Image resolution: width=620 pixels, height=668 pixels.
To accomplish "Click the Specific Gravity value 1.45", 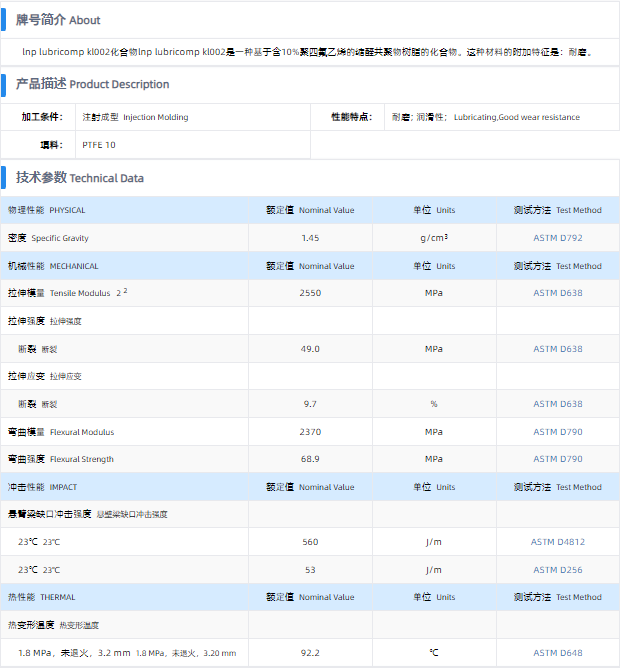I will 310,238.
